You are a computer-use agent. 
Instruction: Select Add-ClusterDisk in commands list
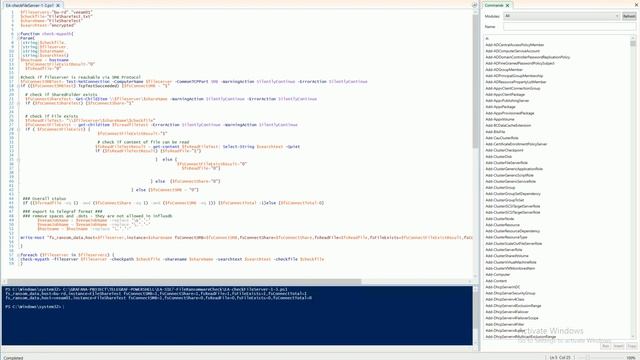(498, 156)
